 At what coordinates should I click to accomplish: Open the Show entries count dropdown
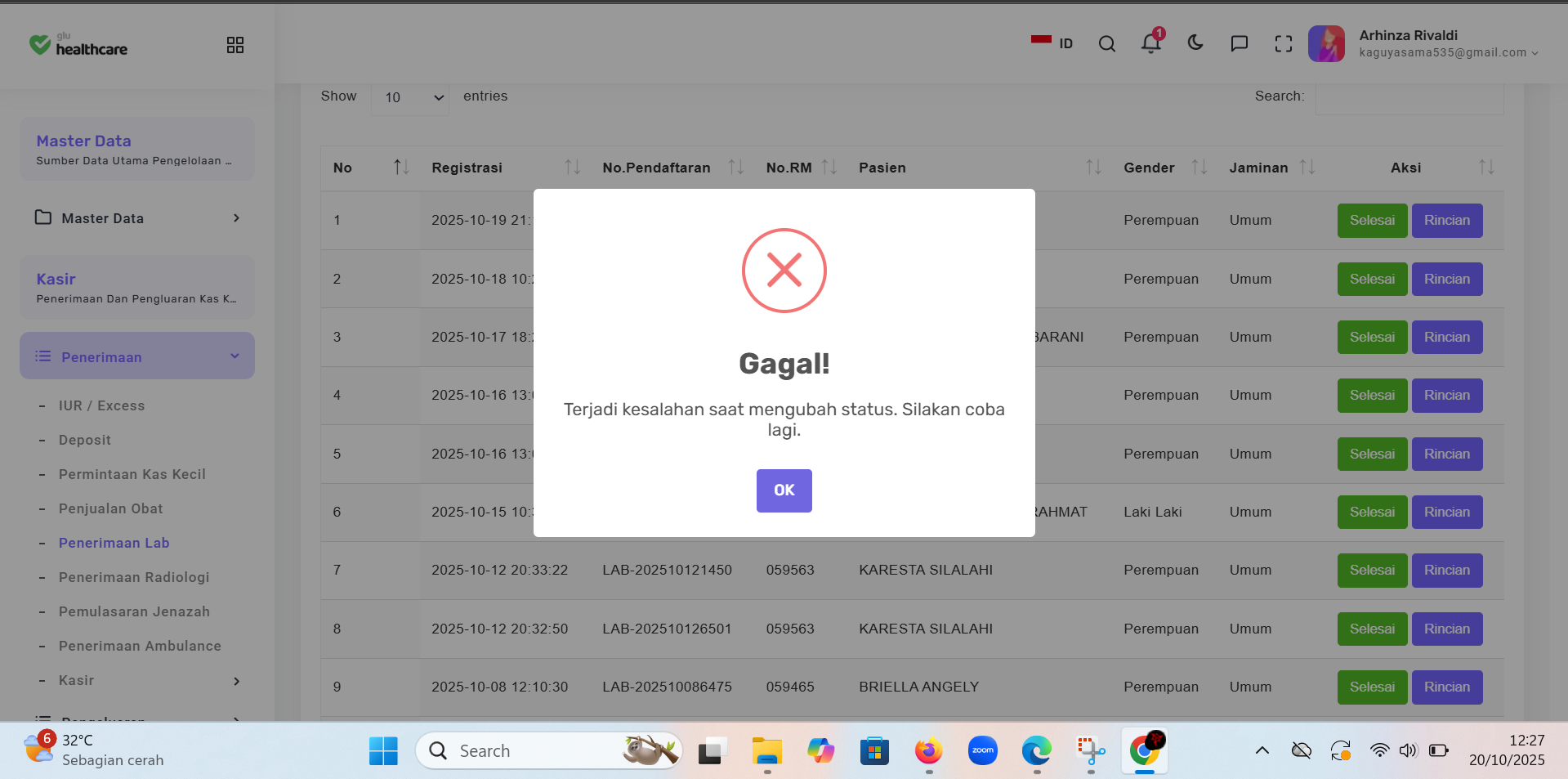click(410, 97)
